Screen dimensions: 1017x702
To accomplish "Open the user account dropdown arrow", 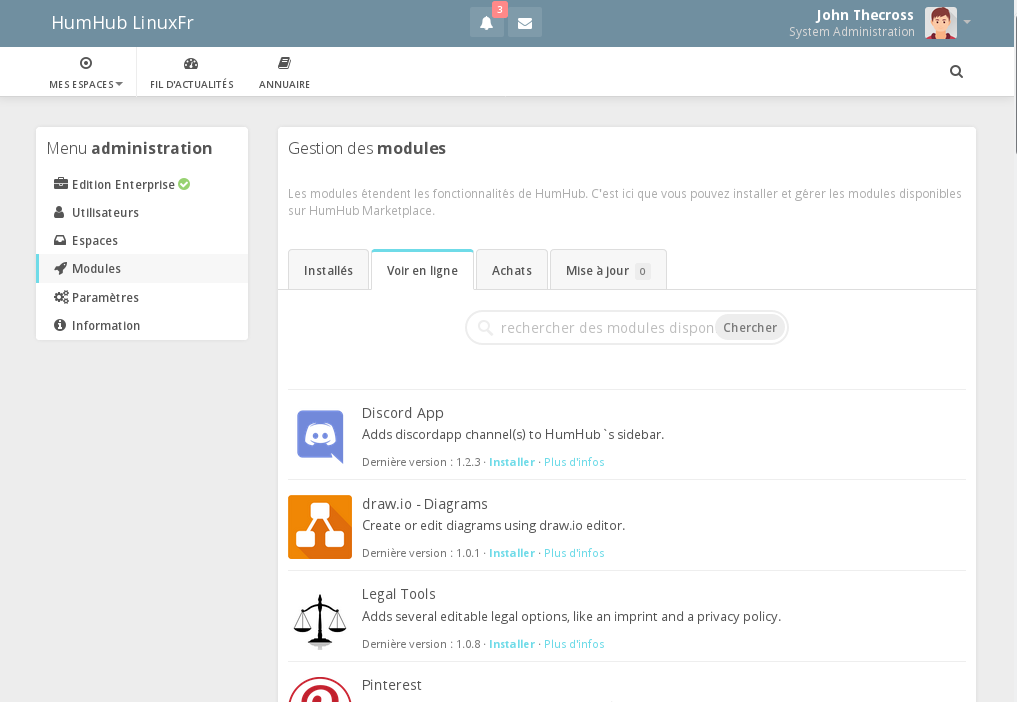I will point(967,23).
